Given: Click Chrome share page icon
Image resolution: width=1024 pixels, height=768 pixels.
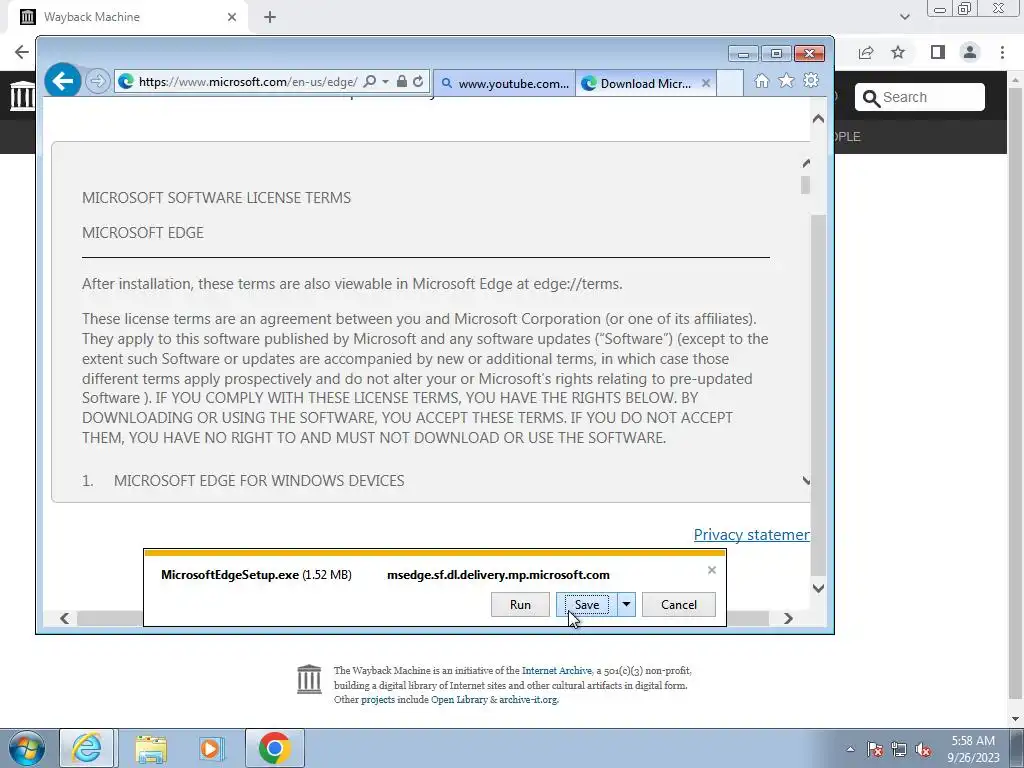Looking at the screenshot, I should pyautogui.click(x=866, y=52).
